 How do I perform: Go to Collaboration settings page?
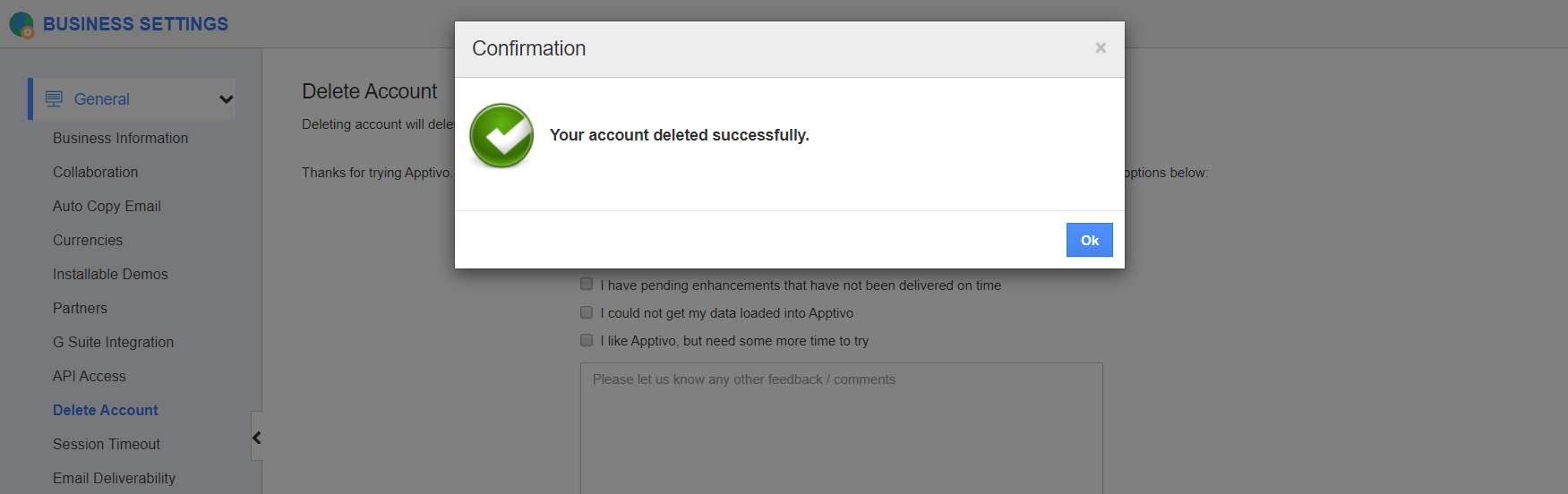95,172
